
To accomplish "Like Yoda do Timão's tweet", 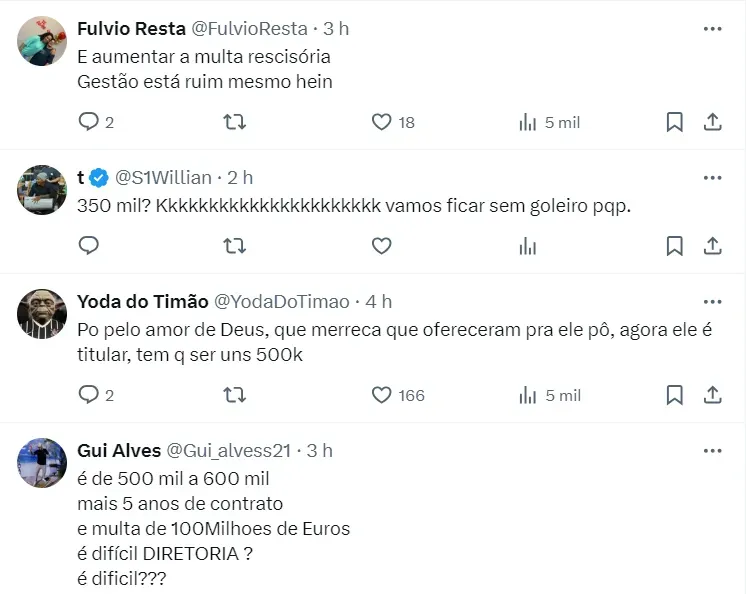I will point(381,395).
